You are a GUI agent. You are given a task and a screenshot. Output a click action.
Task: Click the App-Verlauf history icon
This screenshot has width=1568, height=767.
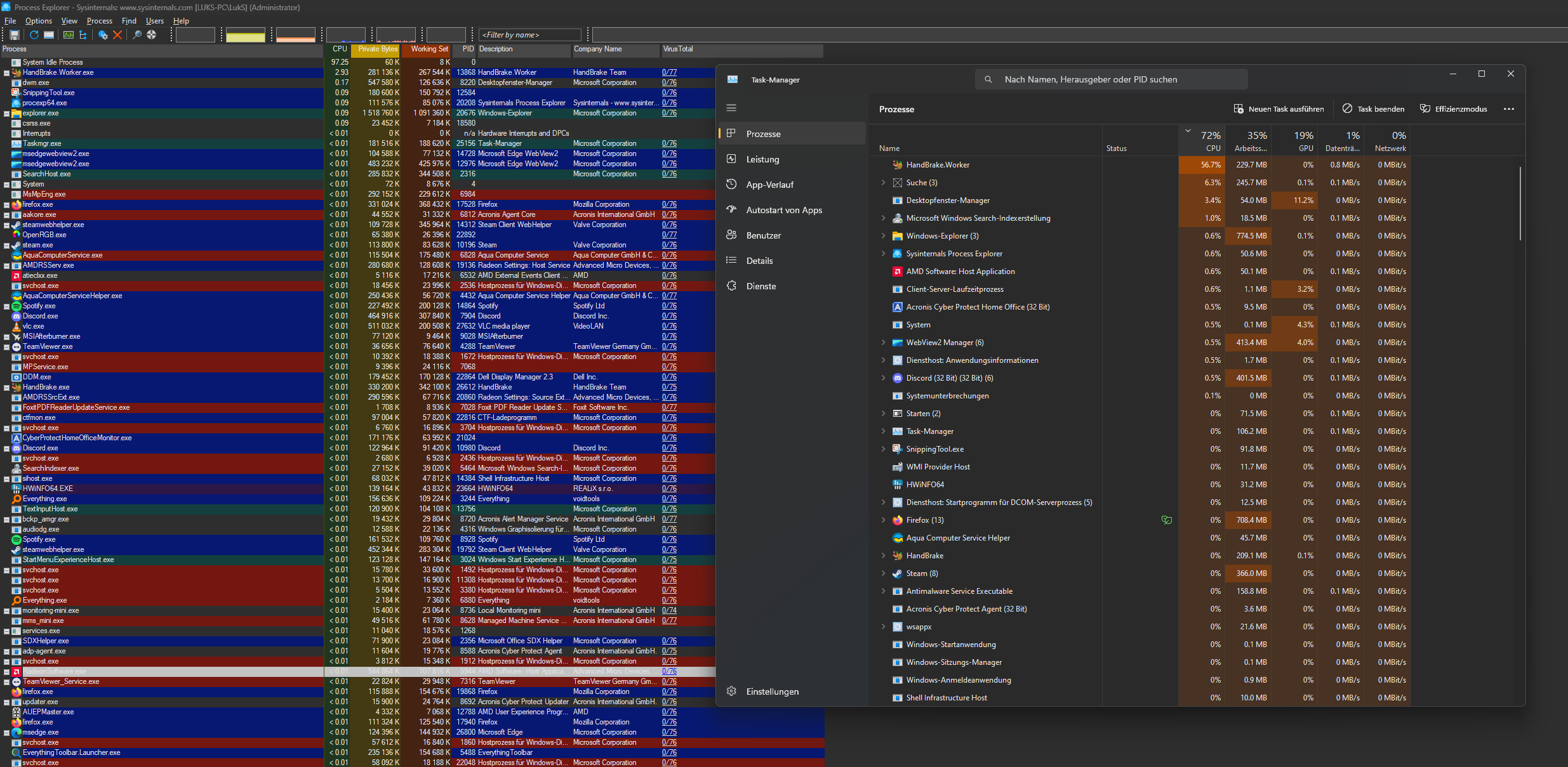pyautogui.click(x=731, y=184)
